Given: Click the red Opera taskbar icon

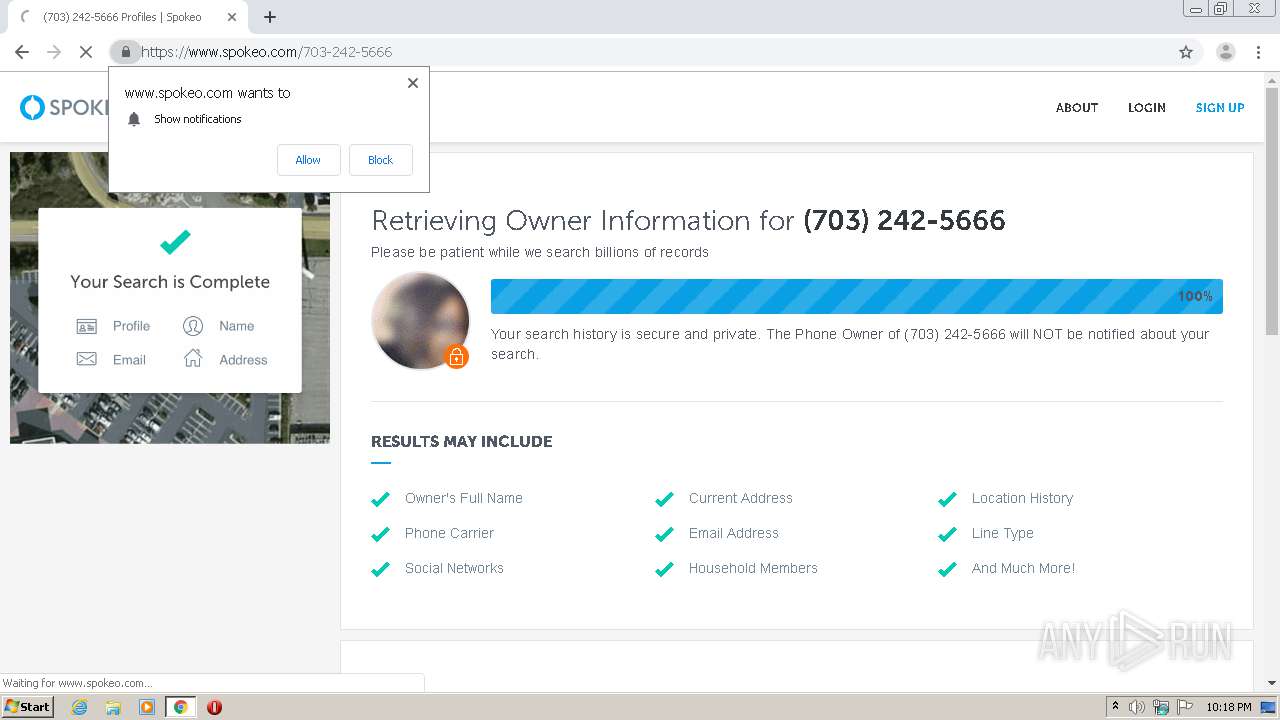Looking at the screenshot, I should click(x=214, y=707).
